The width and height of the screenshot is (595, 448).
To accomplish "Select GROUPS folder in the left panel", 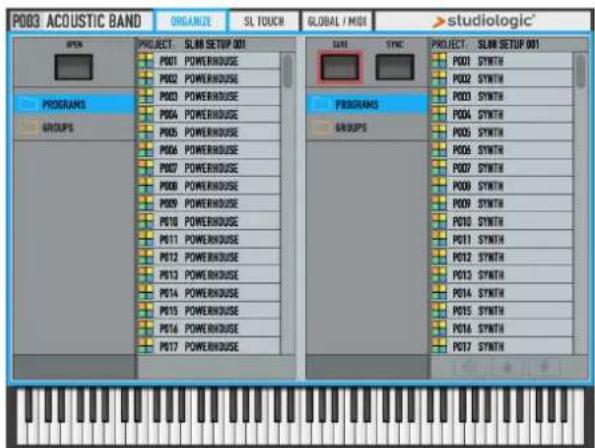I will click(x=74, y=128).
